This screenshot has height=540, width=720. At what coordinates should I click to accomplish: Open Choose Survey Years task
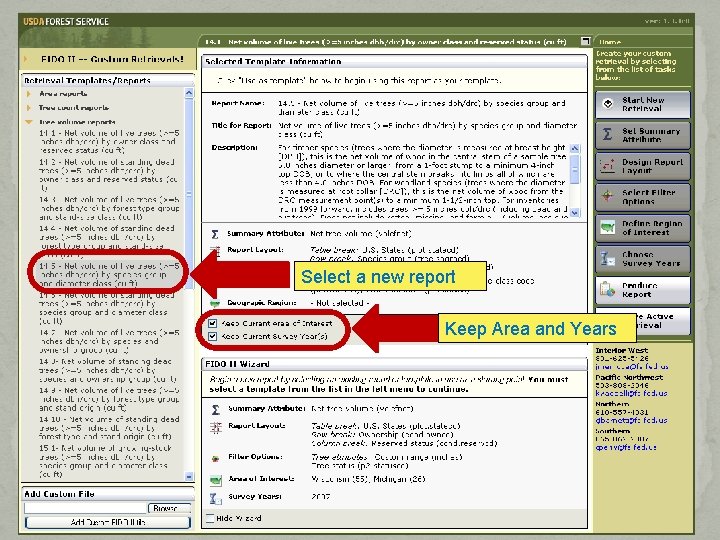642,259
